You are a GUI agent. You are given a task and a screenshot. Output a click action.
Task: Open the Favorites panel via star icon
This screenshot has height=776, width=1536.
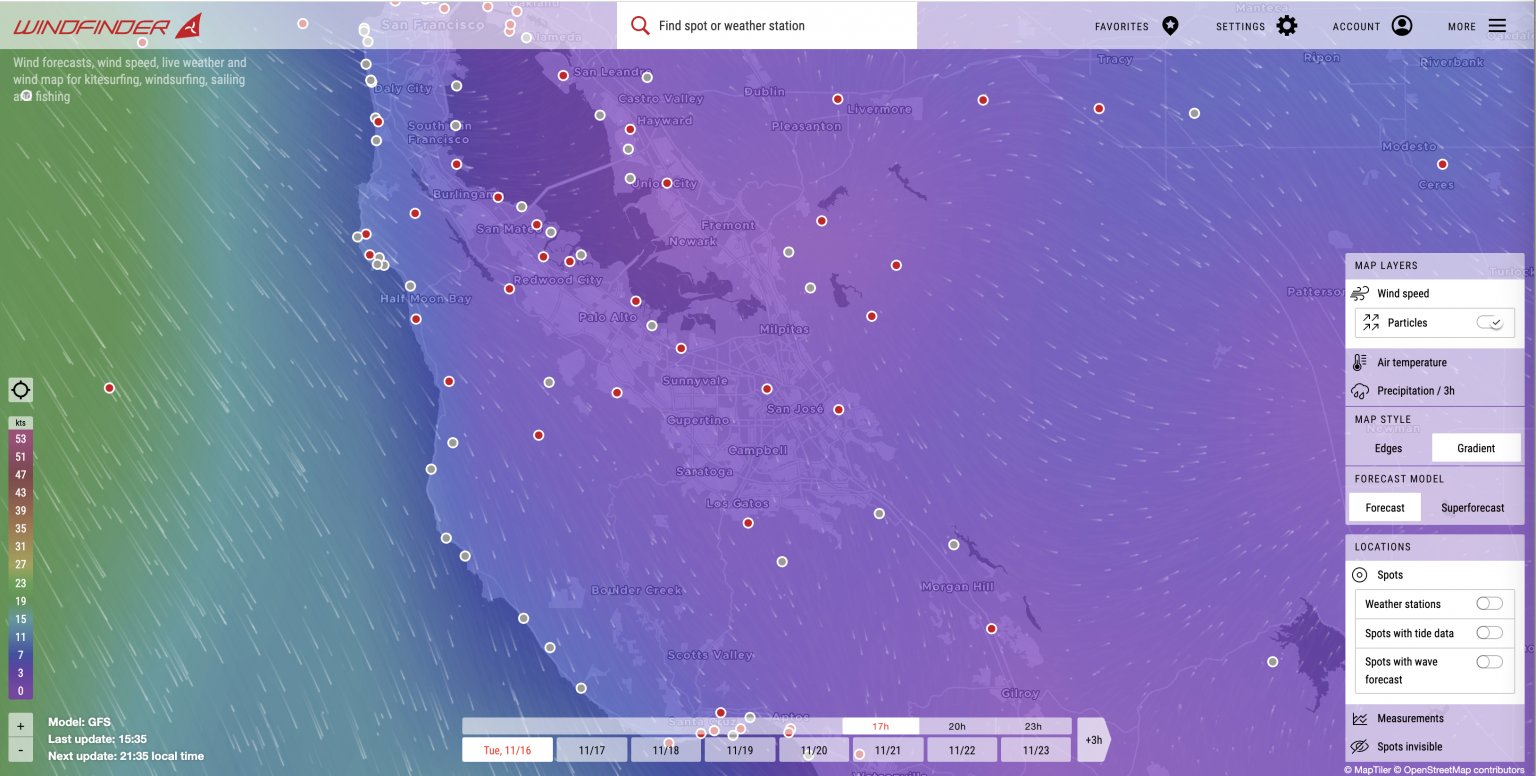click(1169, 26)
